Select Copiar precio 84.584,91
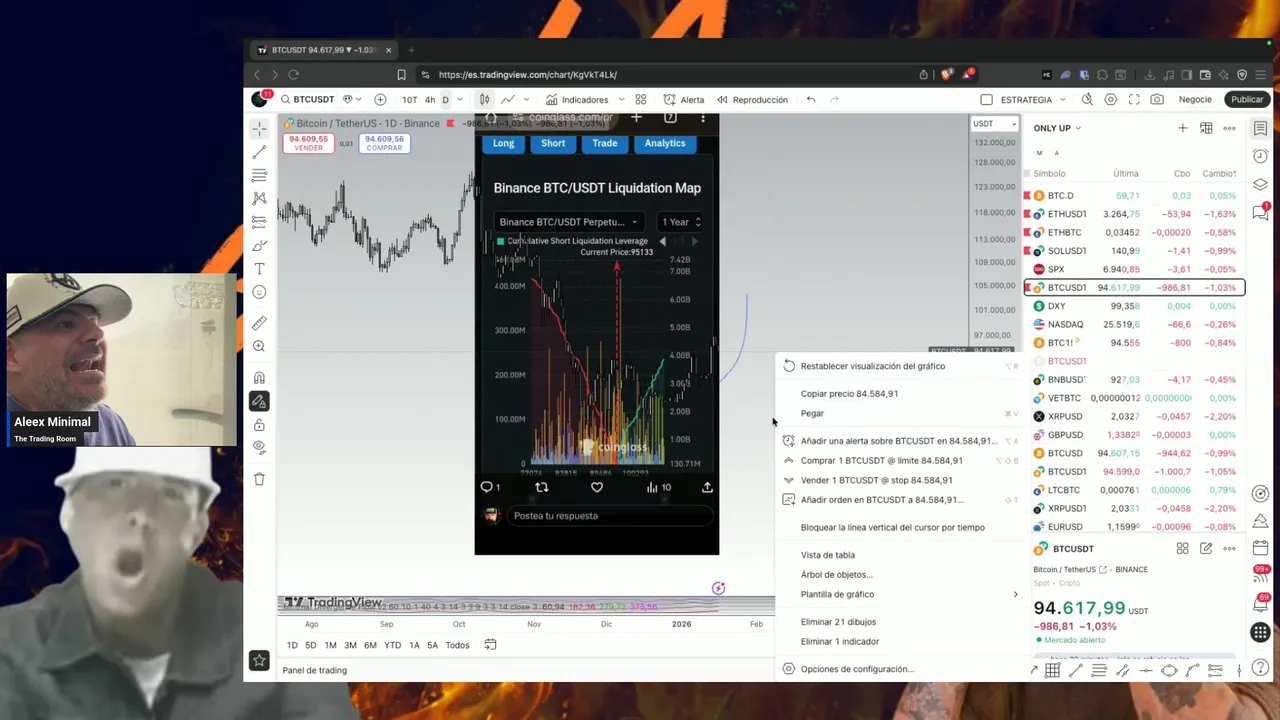Image resolution: width=1280 pixels, height=720 pixels. 849,394
